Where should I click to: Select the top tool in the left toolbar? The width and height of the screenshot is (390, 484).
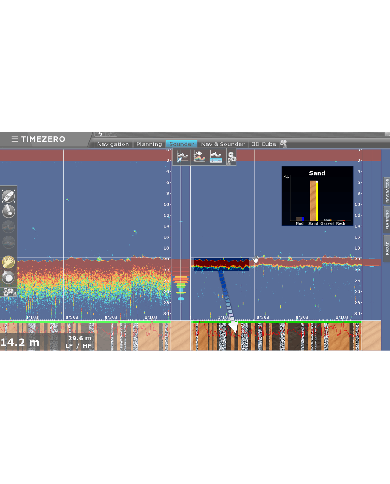coord(8,196)
